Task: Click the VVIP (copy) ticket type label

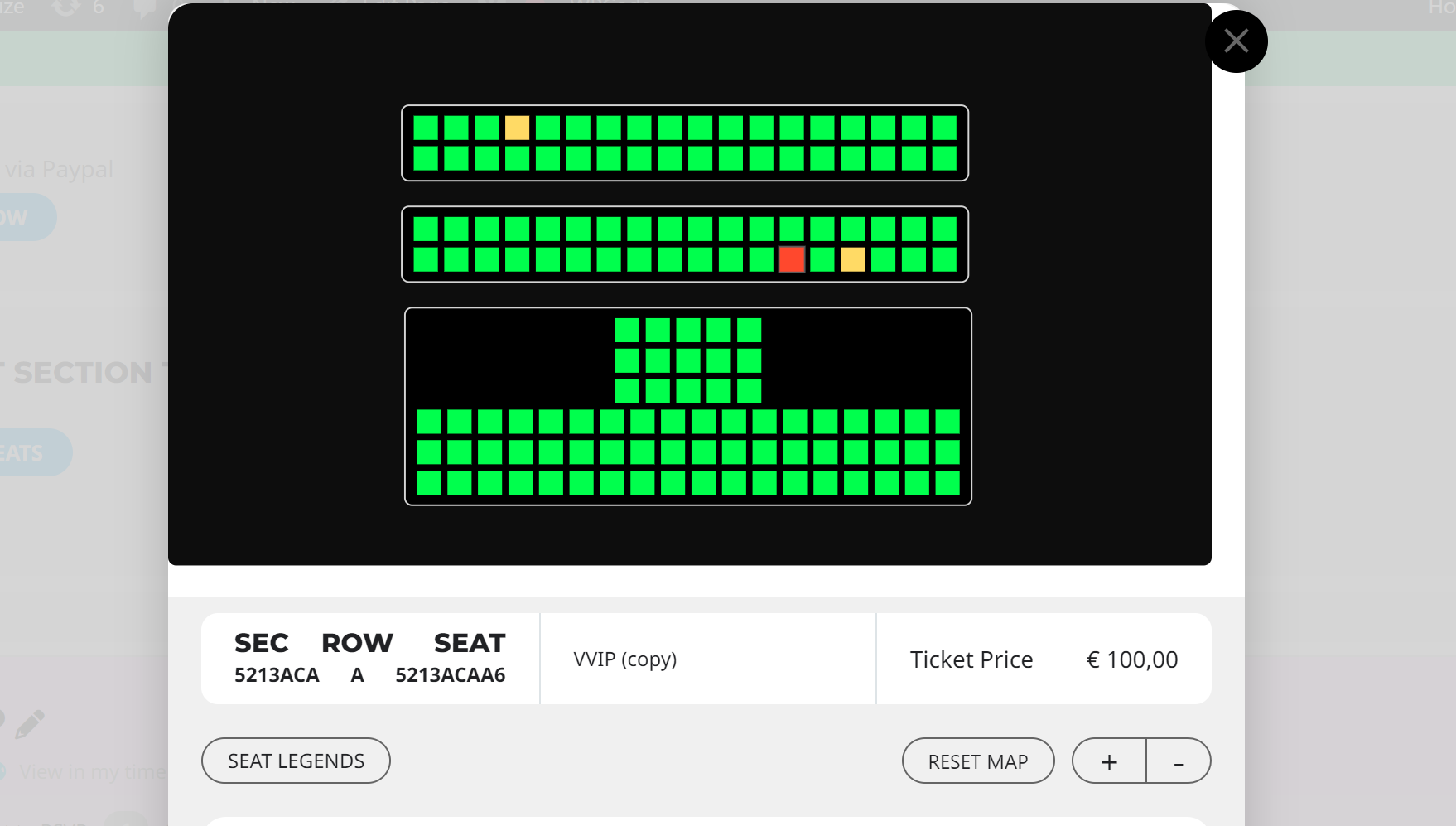Action: pyautogui.click(x=625, y=659)
